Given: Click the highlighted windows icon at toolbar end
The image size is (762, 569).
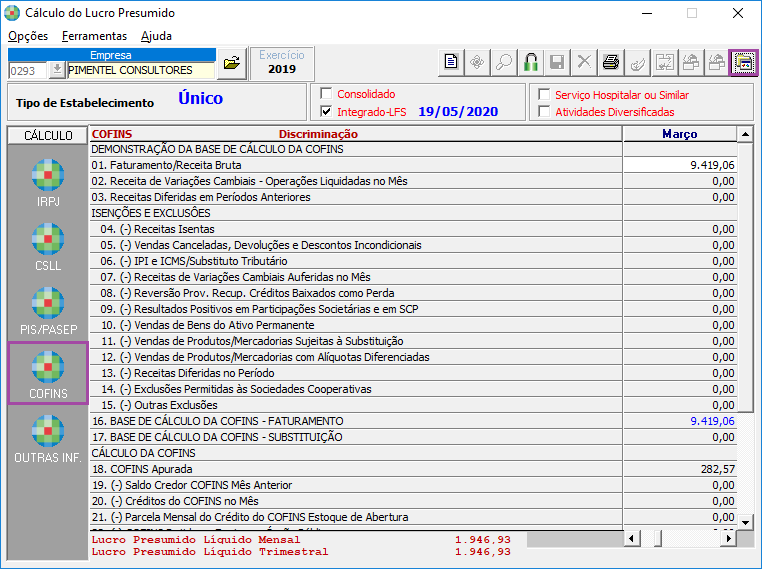Looking at the screenshot, I should click(x=744, y=62).
